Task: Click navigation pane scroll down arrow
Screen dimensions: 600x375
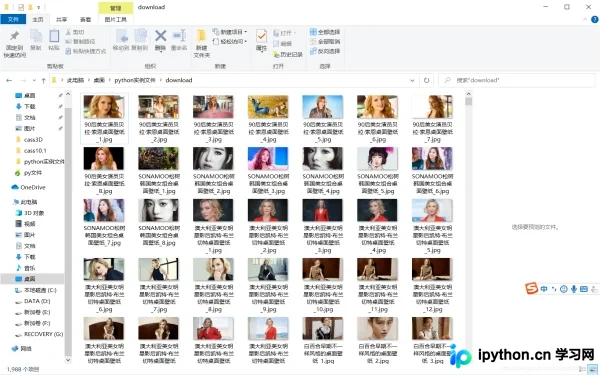Action: (68, 360)
